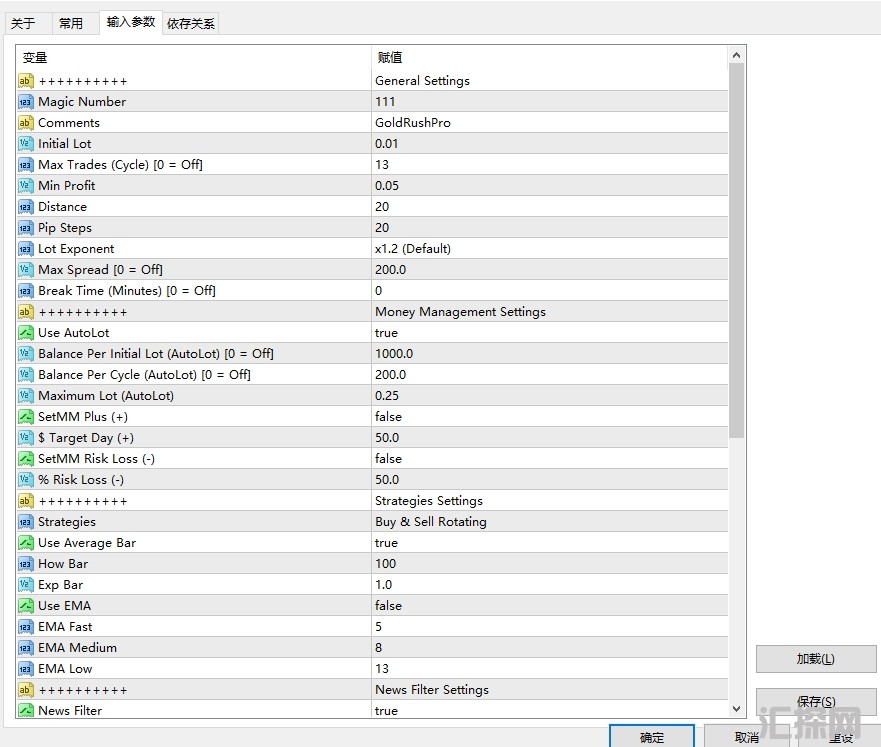881x747 pixels.
Task: Click the Use AutoLot boolean type icon
Action: coord(26,333)
